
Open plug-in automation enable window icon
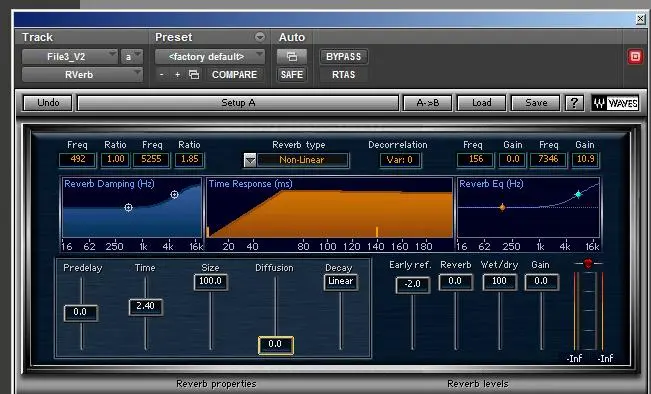292,56
